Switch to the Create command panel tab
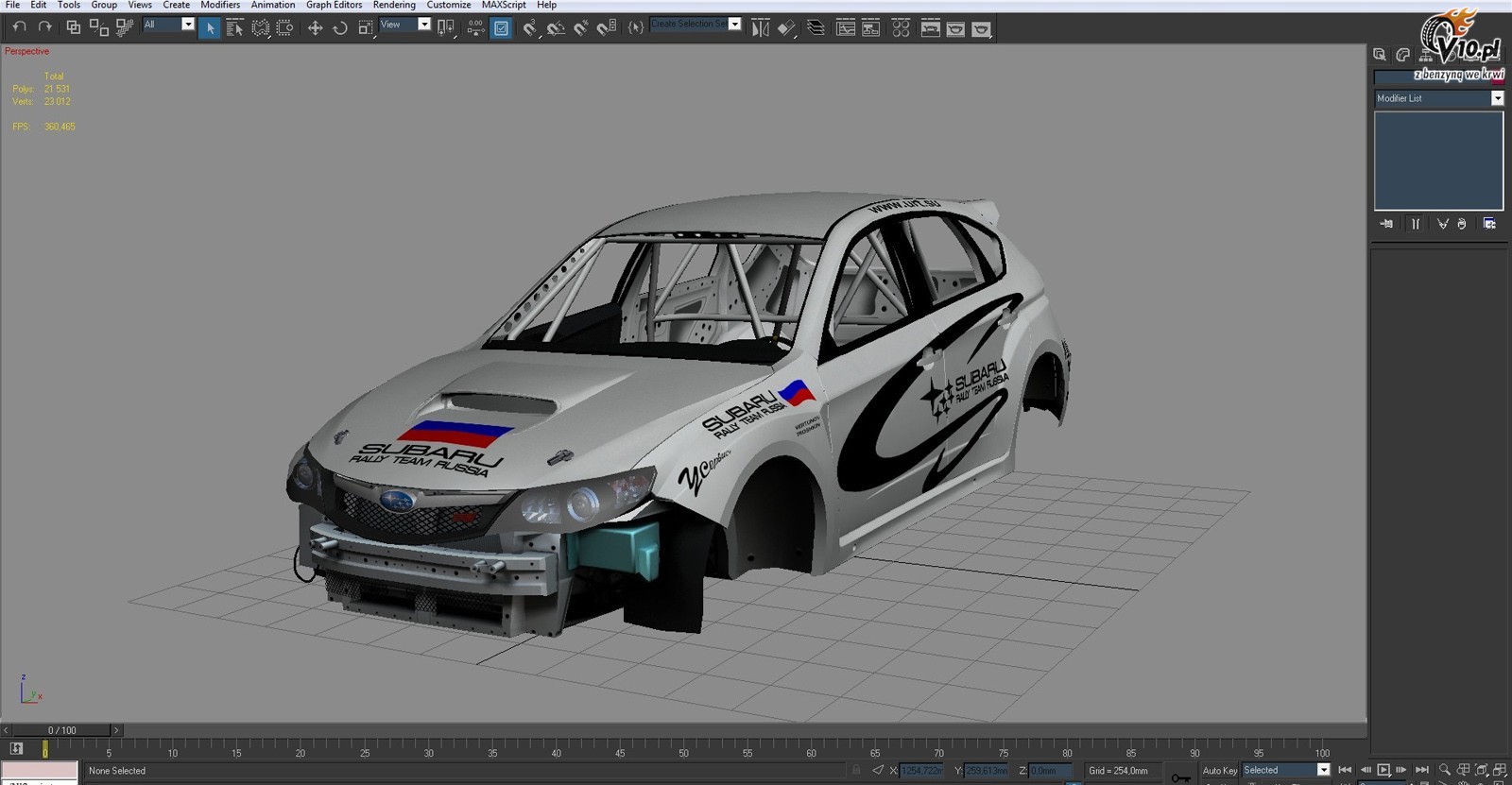 (1380, 55)
